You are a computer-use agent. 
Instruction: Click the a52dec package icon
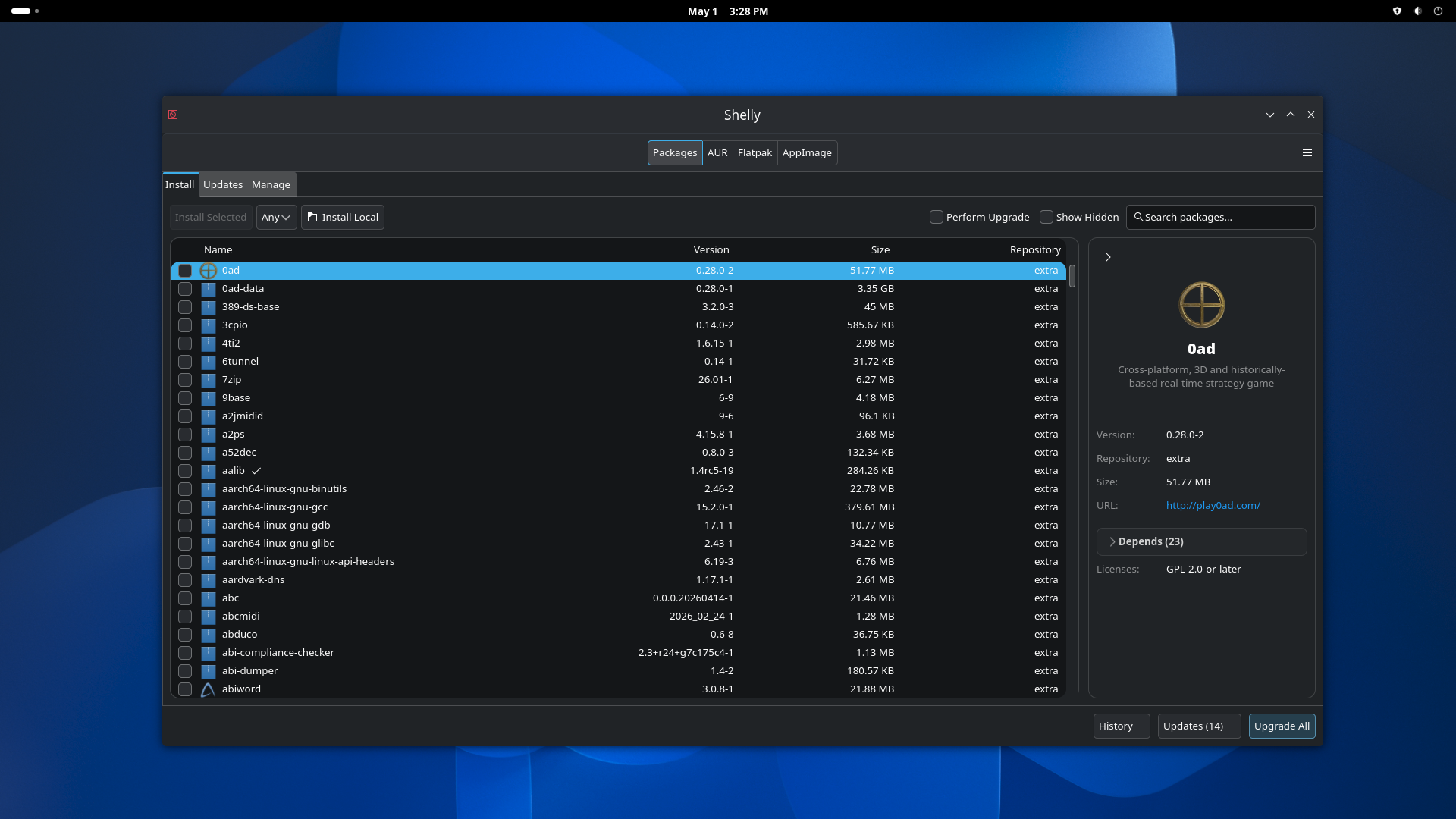(209, 453)
